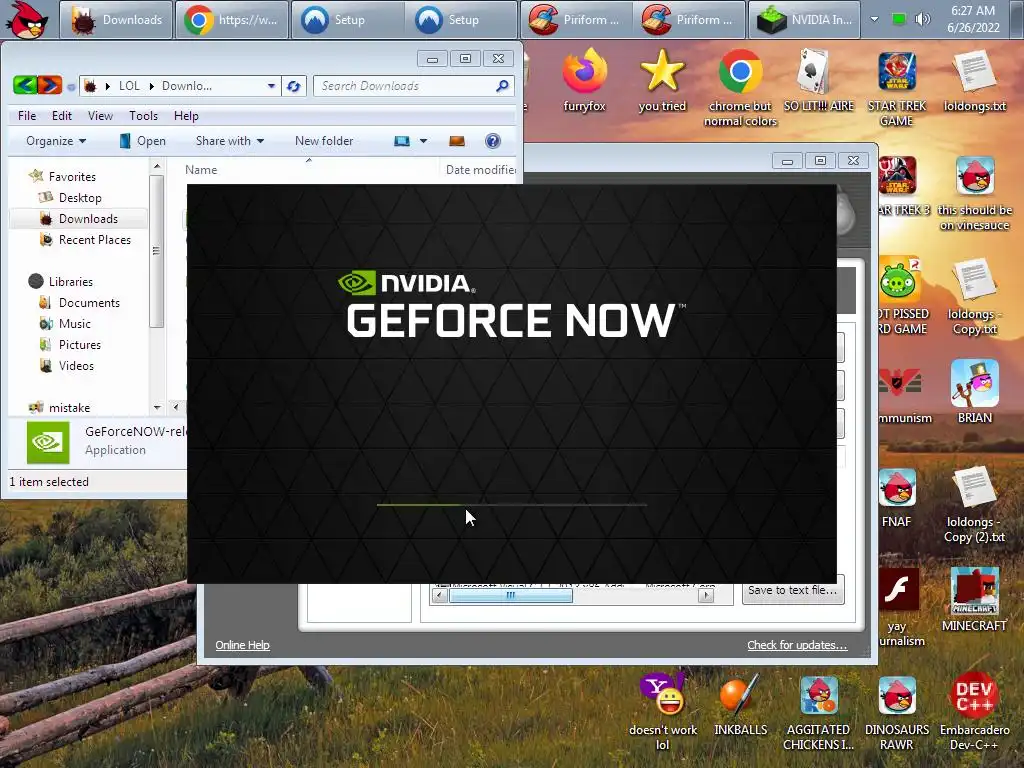Select this should be on vinesauce icon
1024x768 pixels.
pos(974,194)
